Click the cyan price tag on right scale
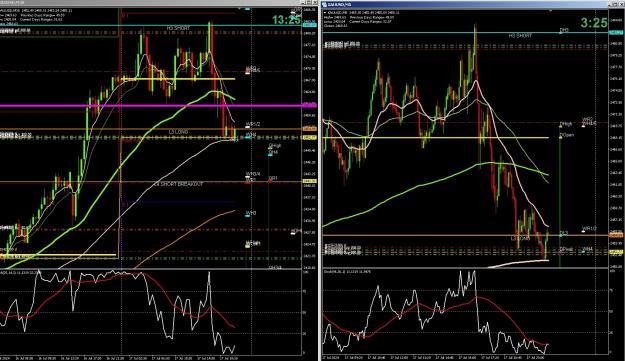The width and height of the screenshot is (625, 361). tap(616, 32)
